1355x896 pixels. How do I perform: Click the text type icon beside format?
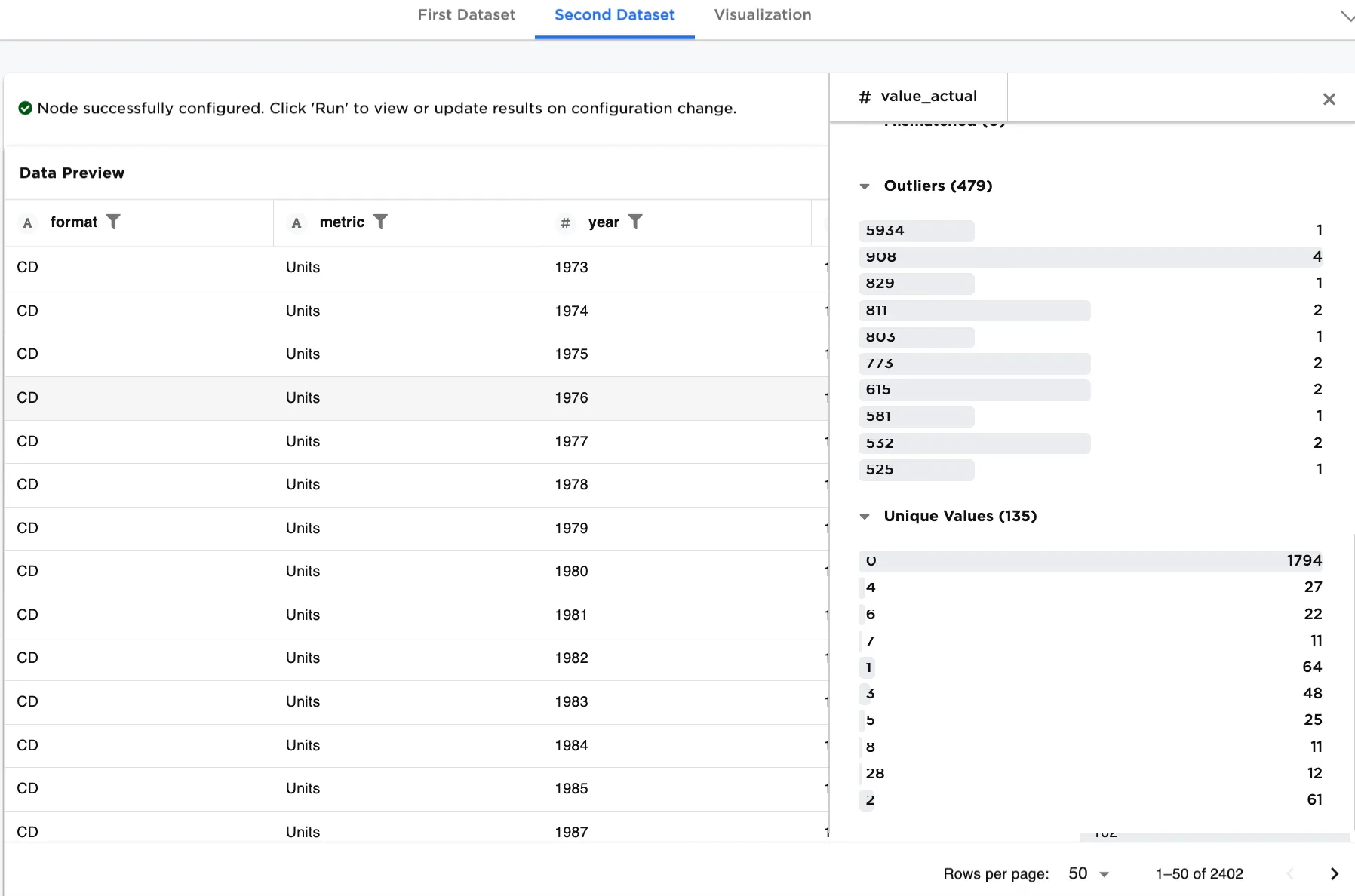[28, 222]
